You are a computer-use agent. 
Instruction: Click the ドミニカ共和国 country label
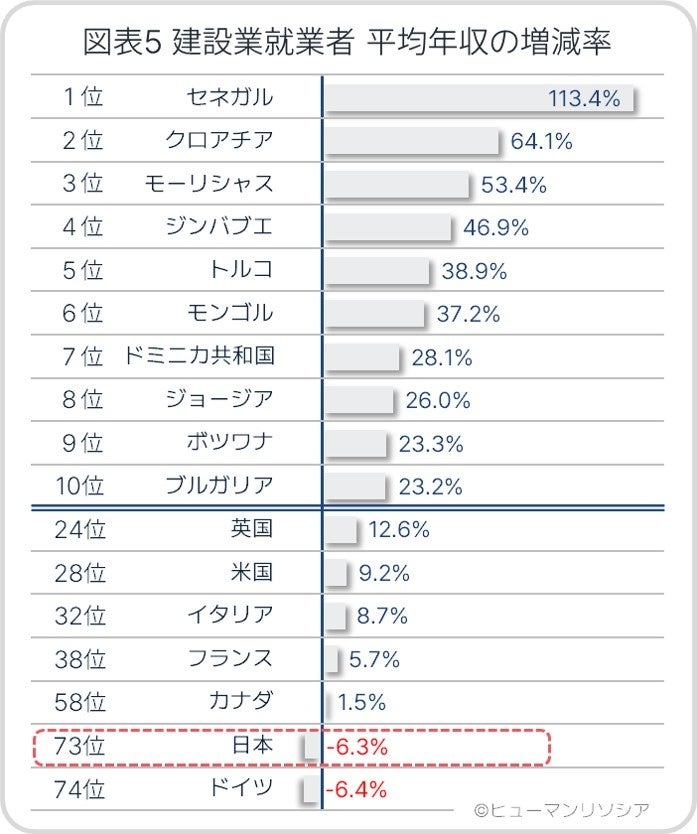click(x=198, y=356)
